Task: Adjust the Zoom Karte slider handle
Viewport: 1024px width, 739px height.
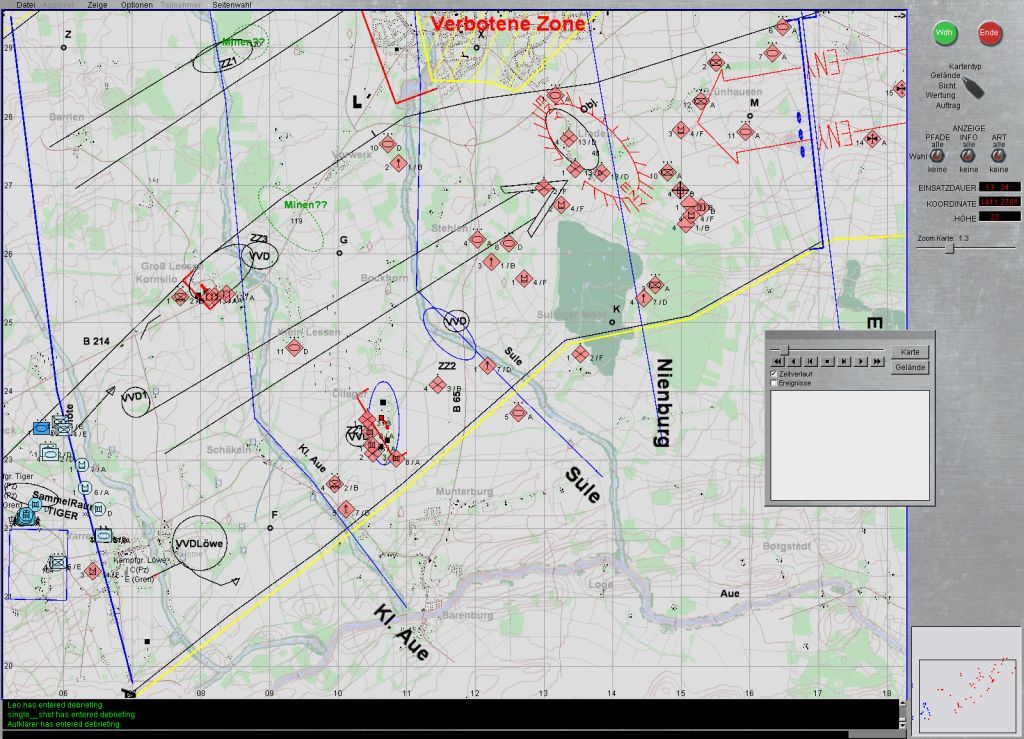Action: pos(950,249)
